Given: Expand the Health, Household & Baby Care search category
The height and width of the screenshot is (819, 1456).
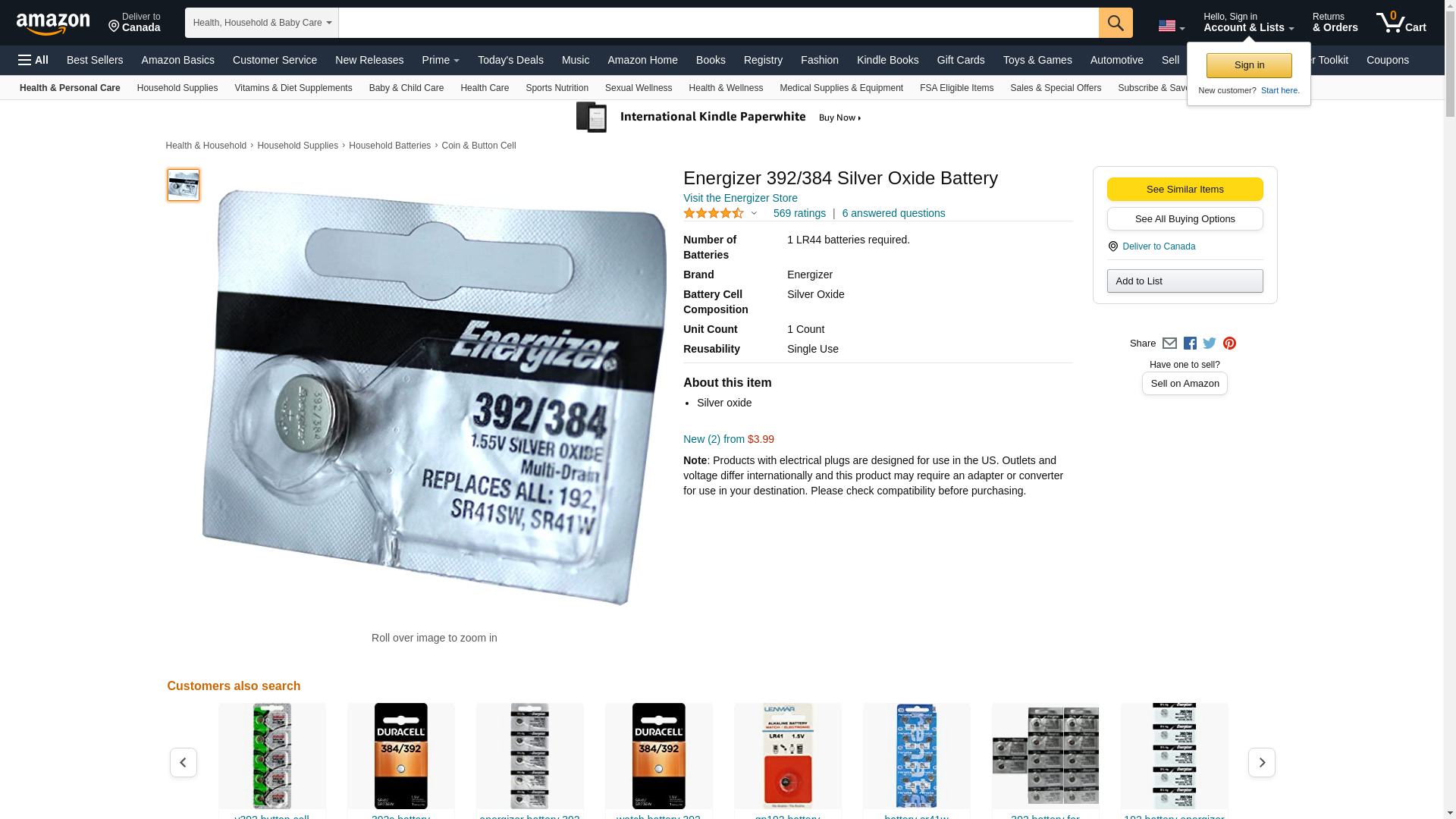Looking at the screenshot, I should point(262,23).
